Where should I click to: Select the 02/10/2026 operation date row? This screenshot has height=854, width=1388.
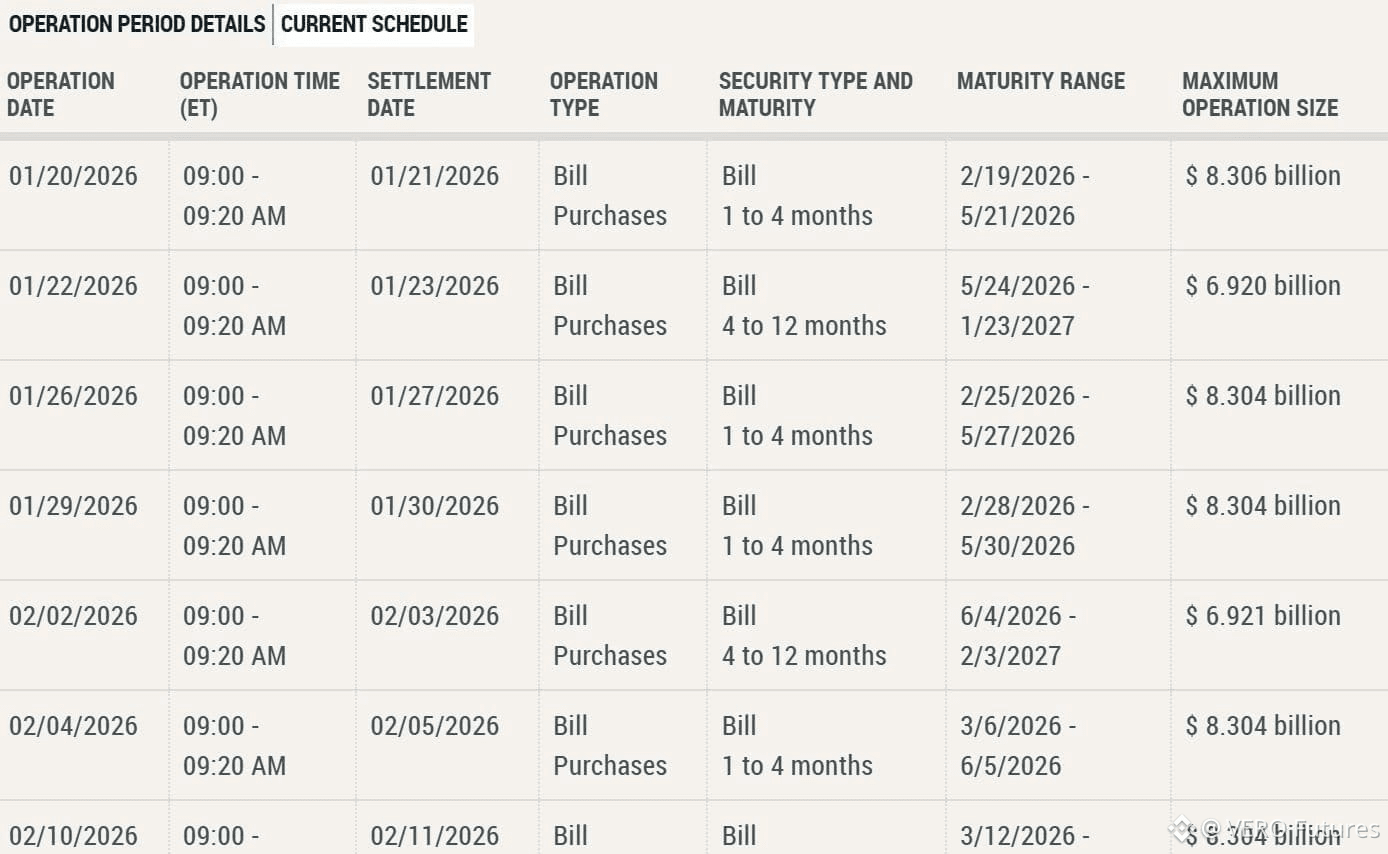pos(694,828)
